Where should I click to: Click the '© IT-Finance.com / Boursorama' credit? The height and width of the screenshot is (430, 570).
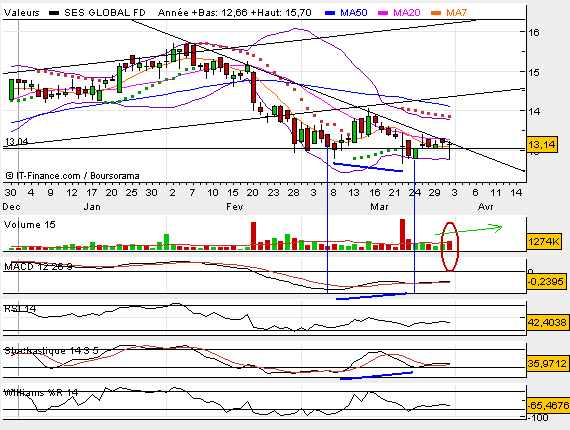pyautogui.click(x=72, y=176)
